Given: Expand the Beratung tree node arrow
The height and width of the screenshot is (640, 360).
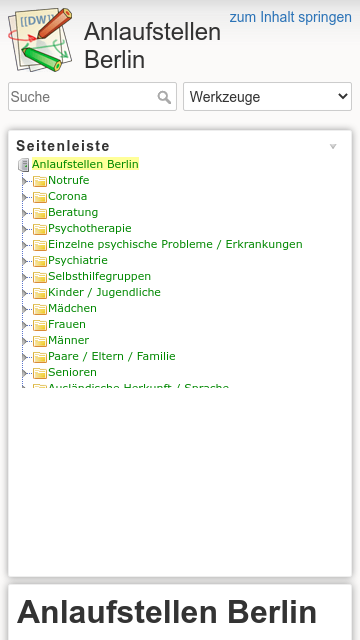Looking at the screenshot, I should [24, 213].
